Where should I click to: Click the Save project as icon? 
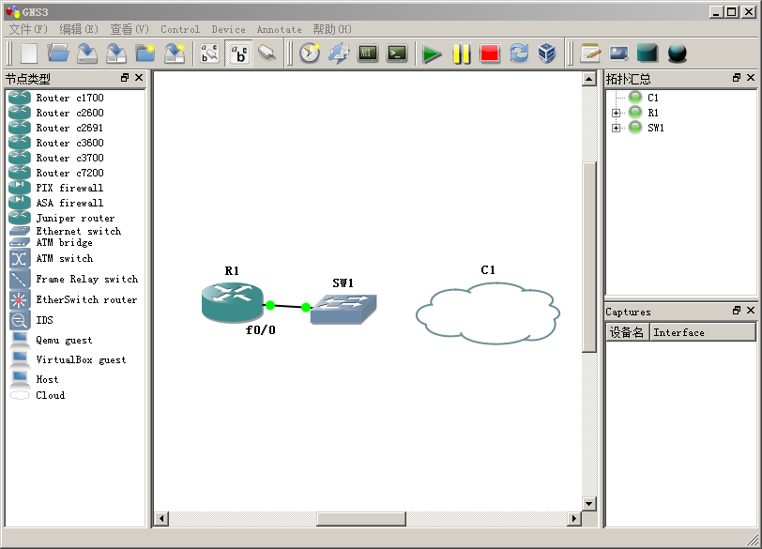point(117,53)
